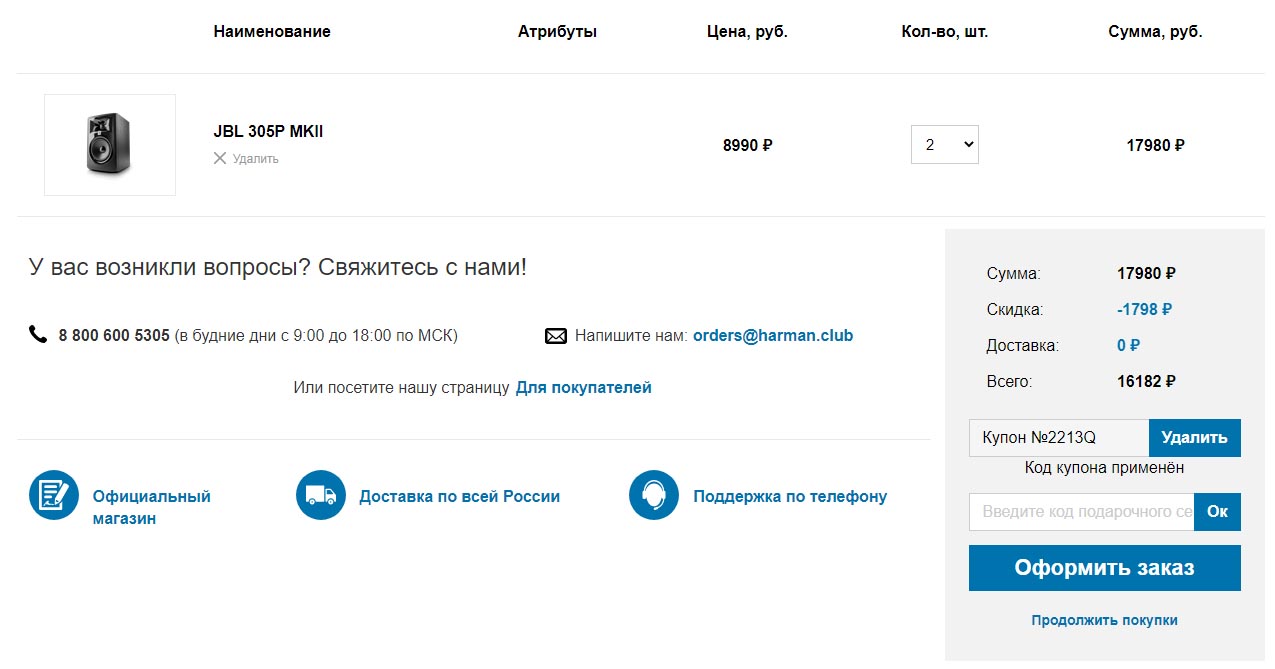Viewport: 1275px width, 669px height.
Task: Click the Скидка: label in summary
Action: coord(1015,310)
